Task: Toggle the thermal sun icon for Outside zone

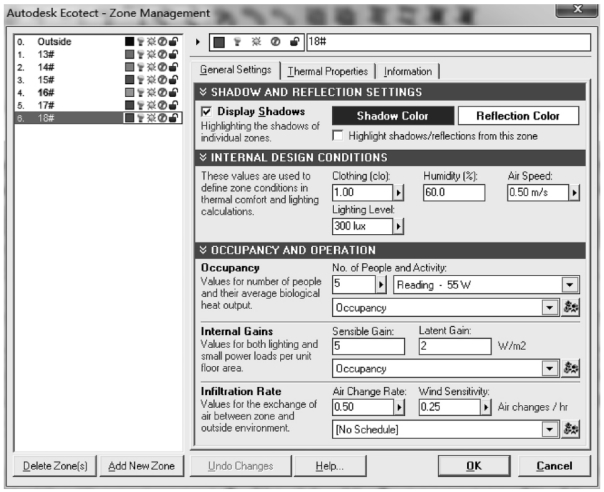Action: click(151, 42)
